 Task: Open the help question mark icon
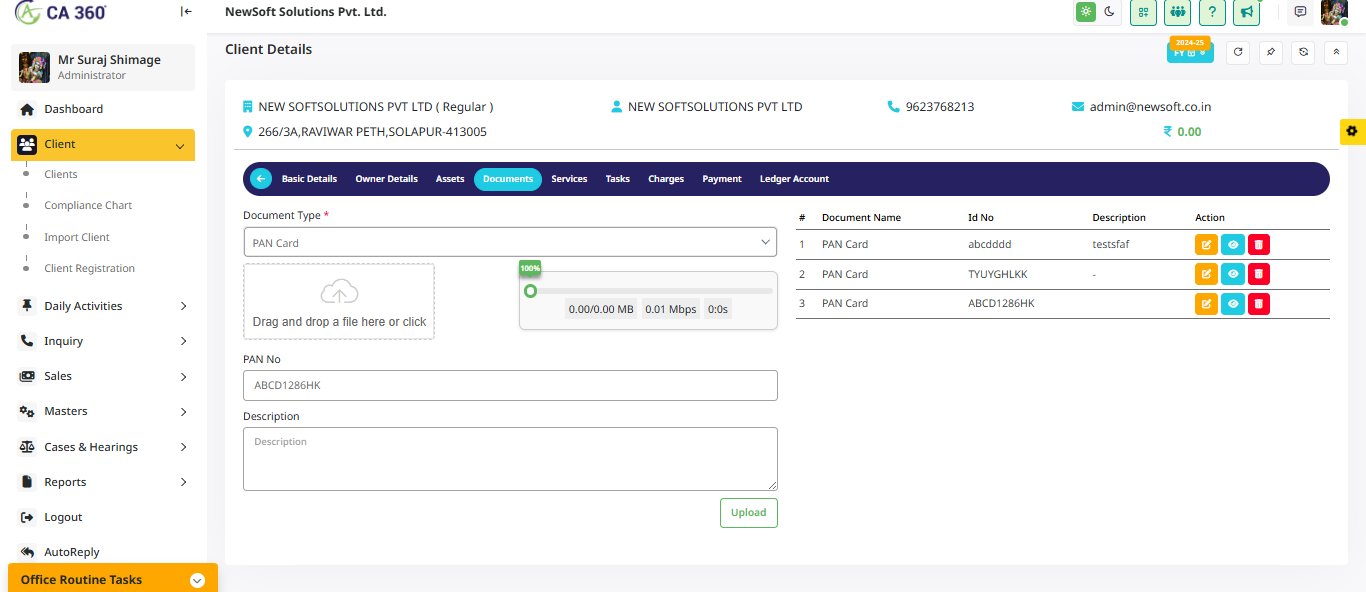[x=1211, y=12]
